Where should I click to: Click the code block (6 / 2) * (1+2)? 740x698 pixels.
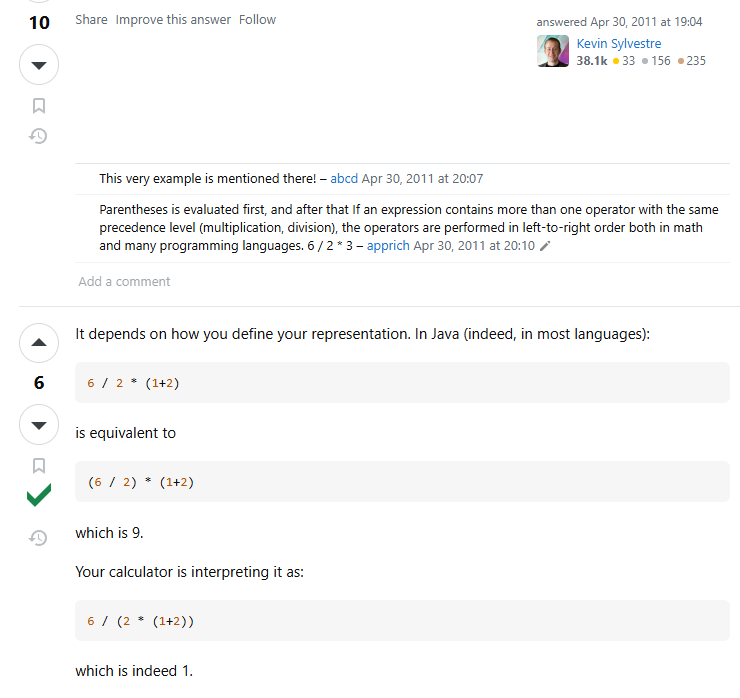pyautogui.click(x=402, y=481)
